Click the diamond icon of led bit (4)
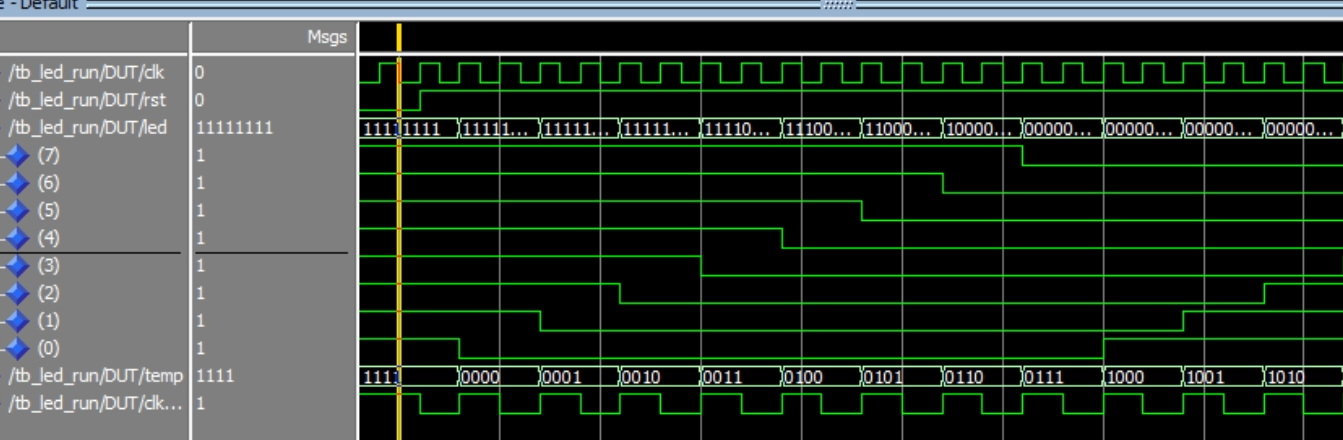Viewport: 1343px width, 440px height. 18,238
